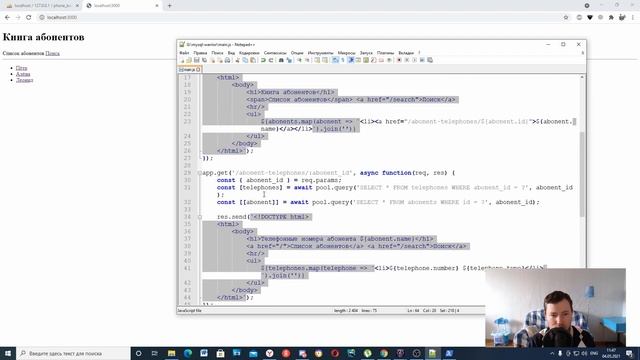Open the Петр abonent link
Image resolution: width=640 pixels, height=360 pixels.
[21, 68]
